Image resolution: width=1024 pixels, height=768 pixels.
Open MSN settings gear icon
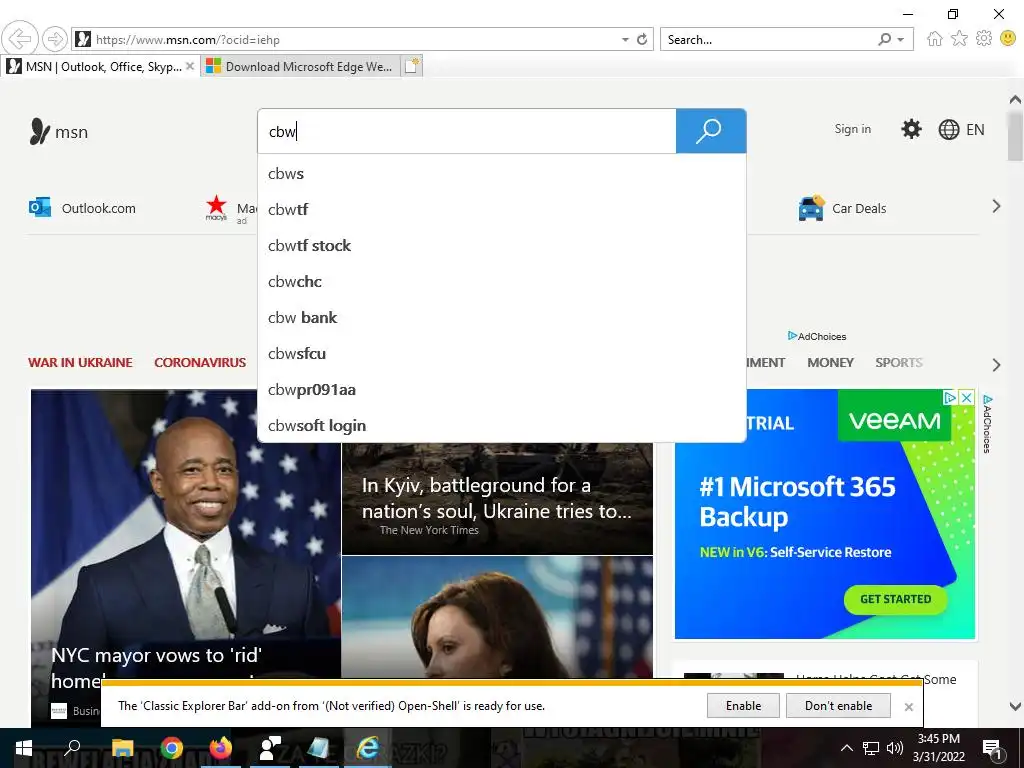[x=911, y=129]
